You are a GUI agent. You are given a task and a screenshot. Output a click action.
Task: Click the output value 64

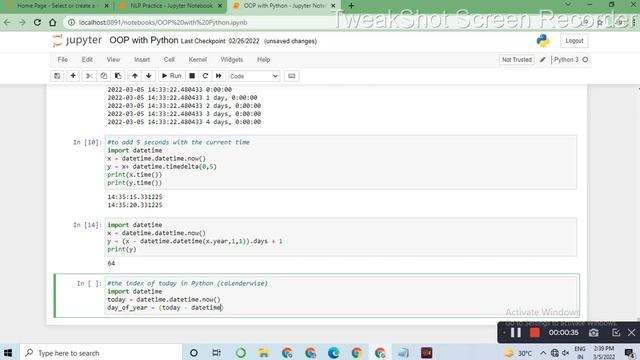pyautogui.click(x=111, y=264)
